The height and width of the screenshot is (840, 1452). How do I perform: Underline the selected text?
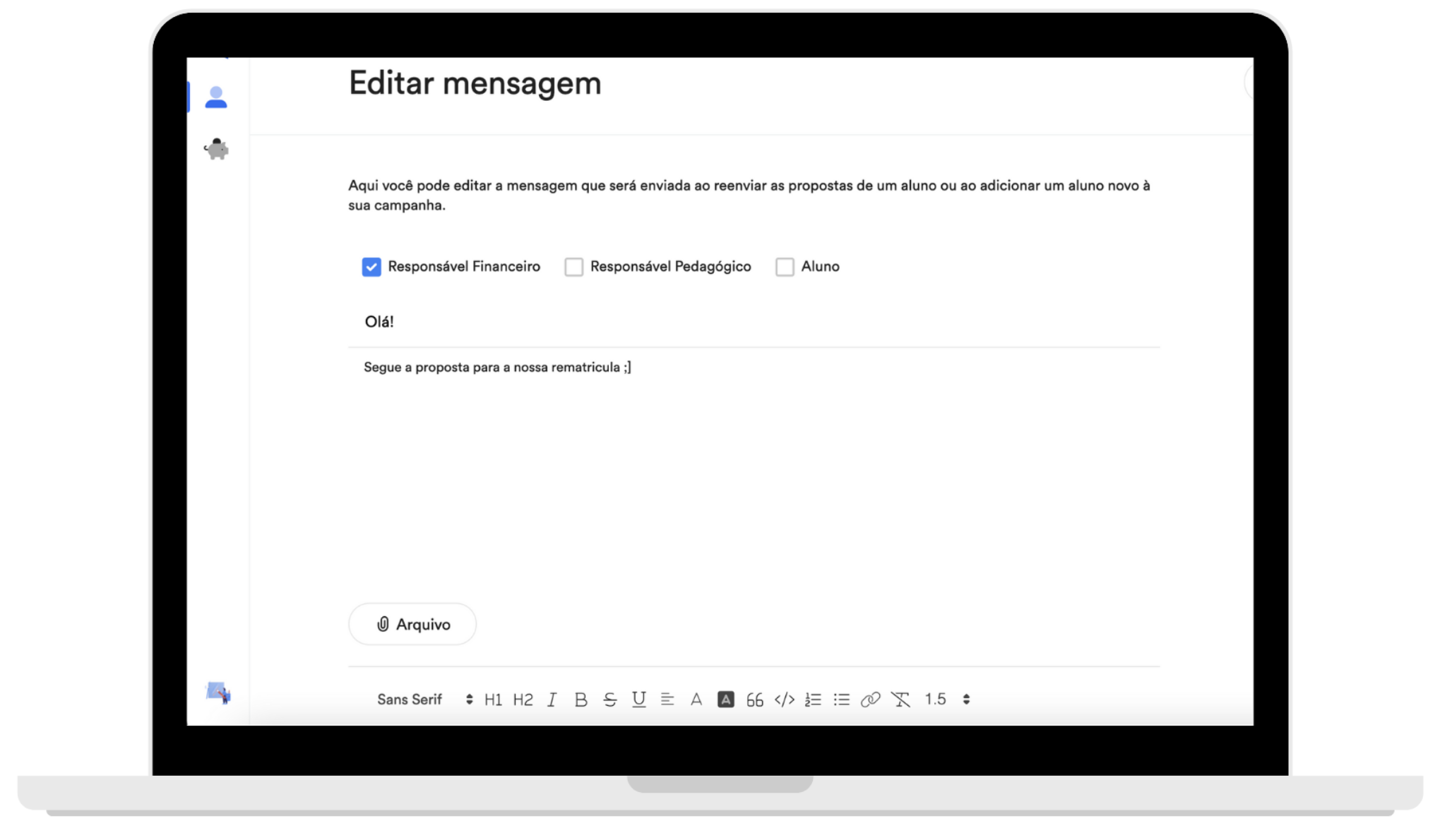click(x=639, y=700)
